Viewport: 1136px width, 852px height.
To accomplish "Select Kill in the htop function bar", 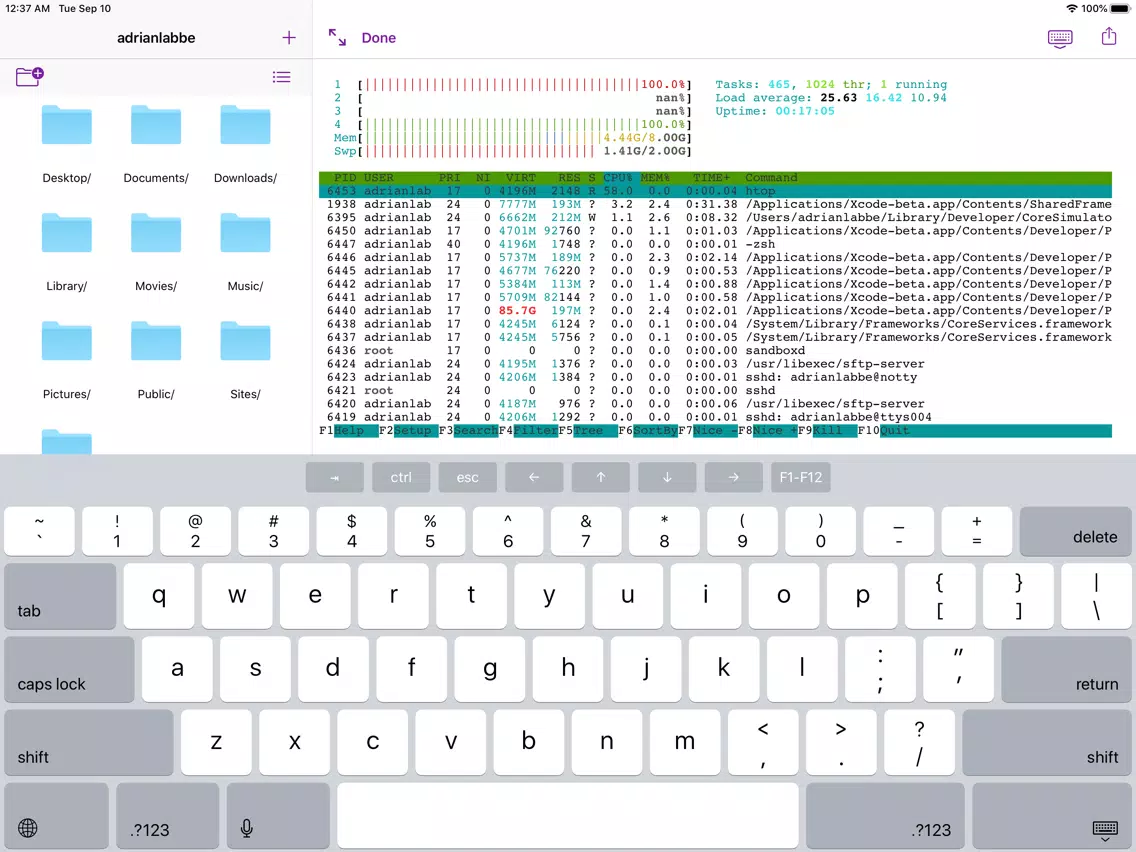I will click(828, 430).
